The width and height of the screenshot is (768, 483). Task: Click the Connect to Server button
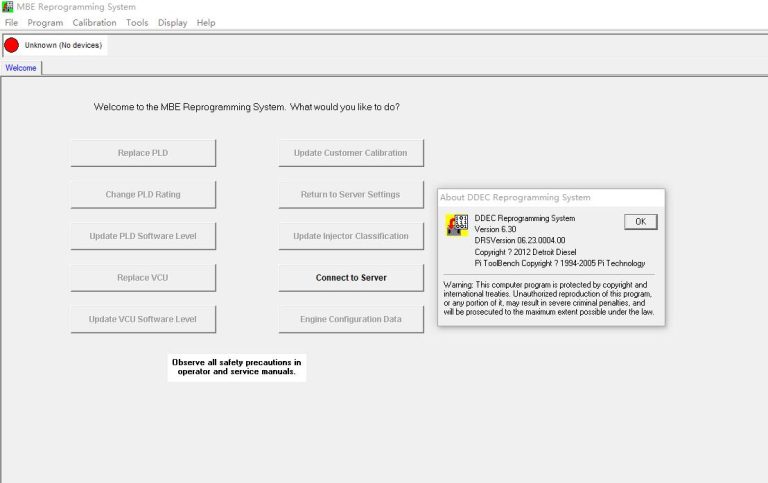pyautogui.click(x=351, y=278)
